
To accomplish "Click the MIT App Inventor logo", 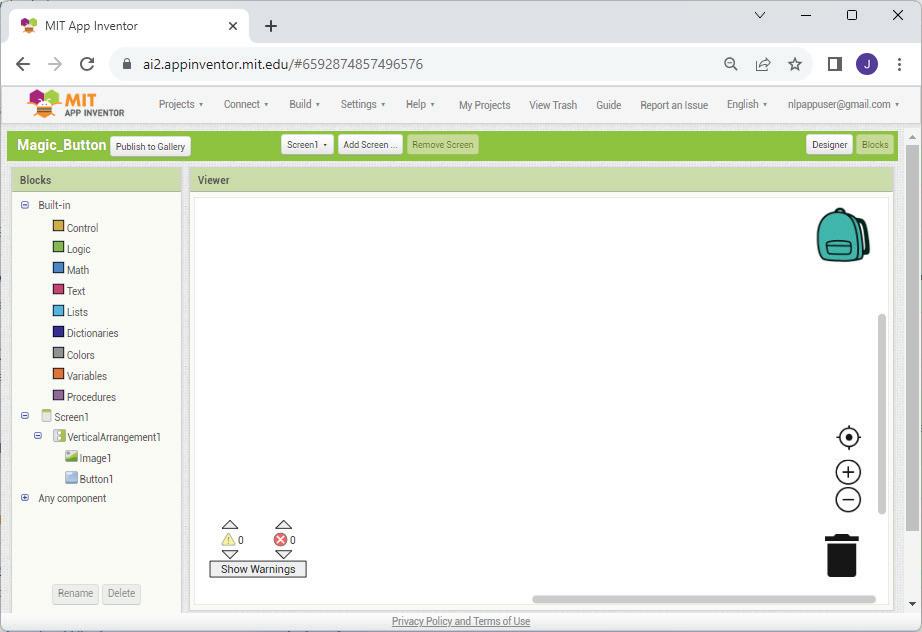I will [x=76, y=104].
